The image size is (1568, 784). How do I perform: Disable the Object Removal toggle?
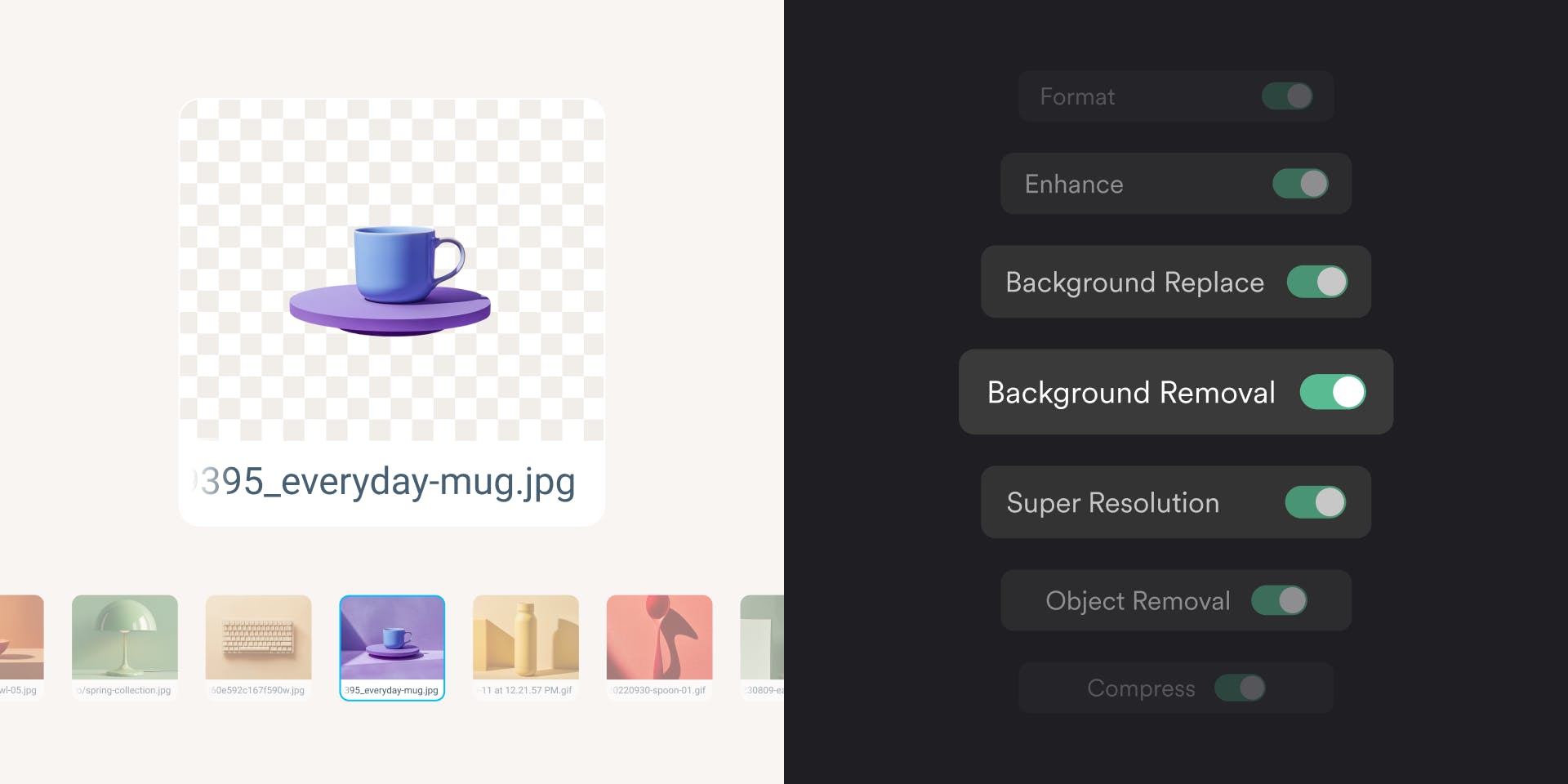(1279, 600)
